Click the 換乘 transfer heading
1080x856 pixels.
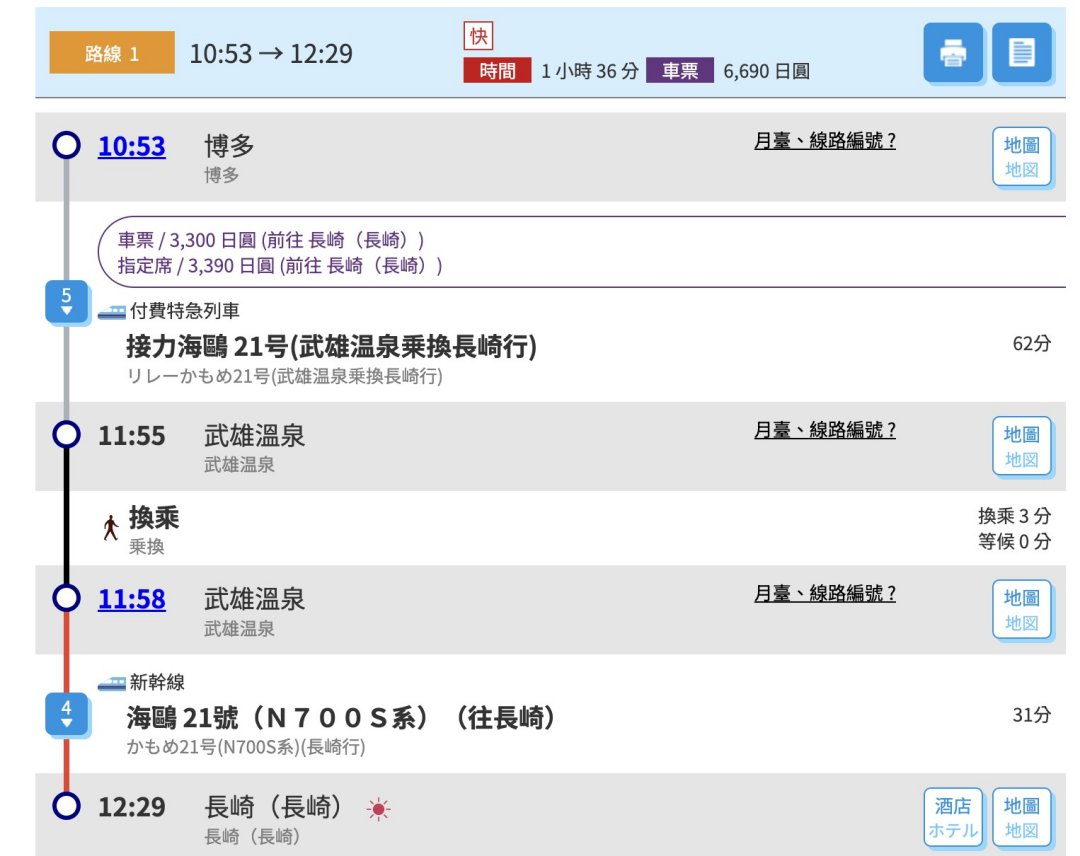154,517
